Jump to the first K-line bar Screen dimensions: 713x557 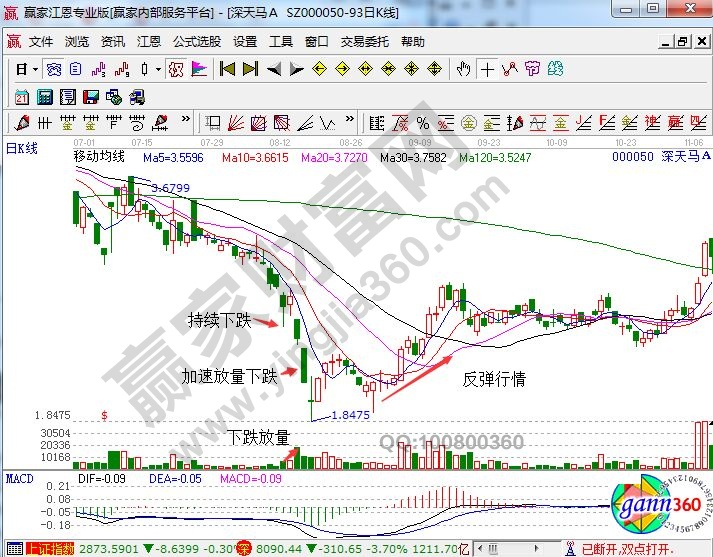[x=227, y=69]
